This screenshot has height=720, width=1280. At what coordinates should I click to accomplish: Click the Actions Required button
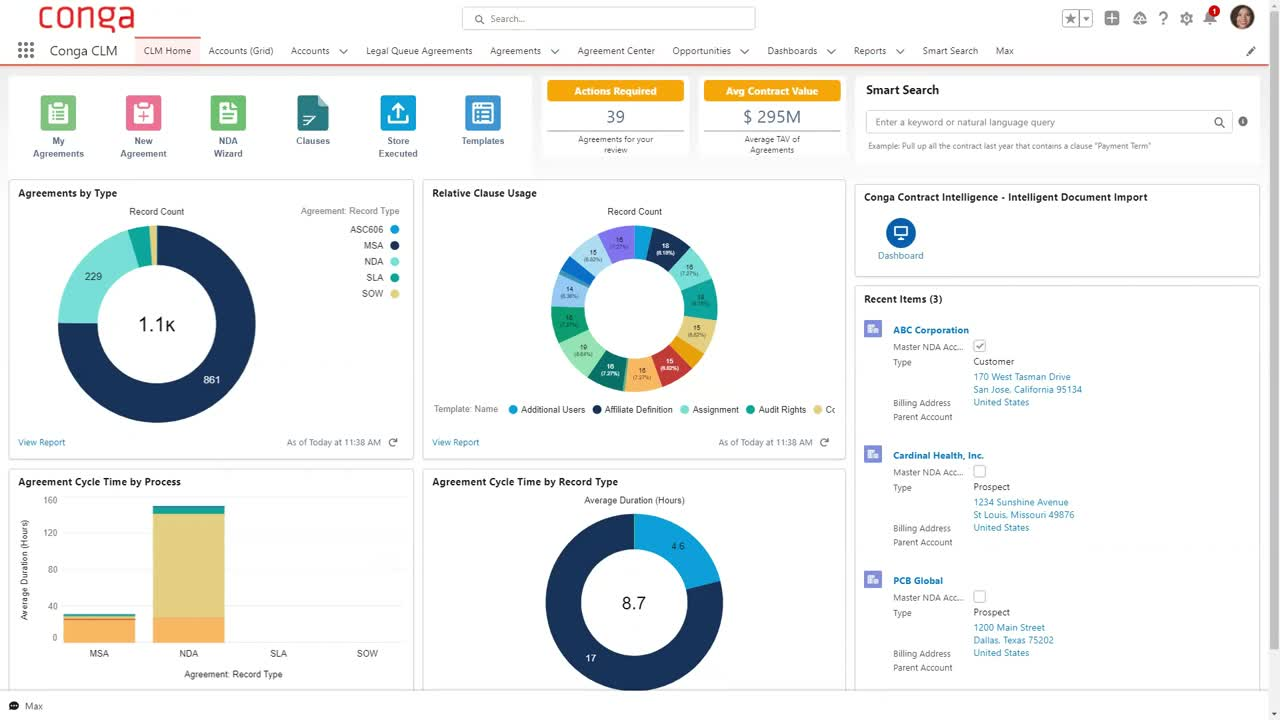click(x=615, y=91)
